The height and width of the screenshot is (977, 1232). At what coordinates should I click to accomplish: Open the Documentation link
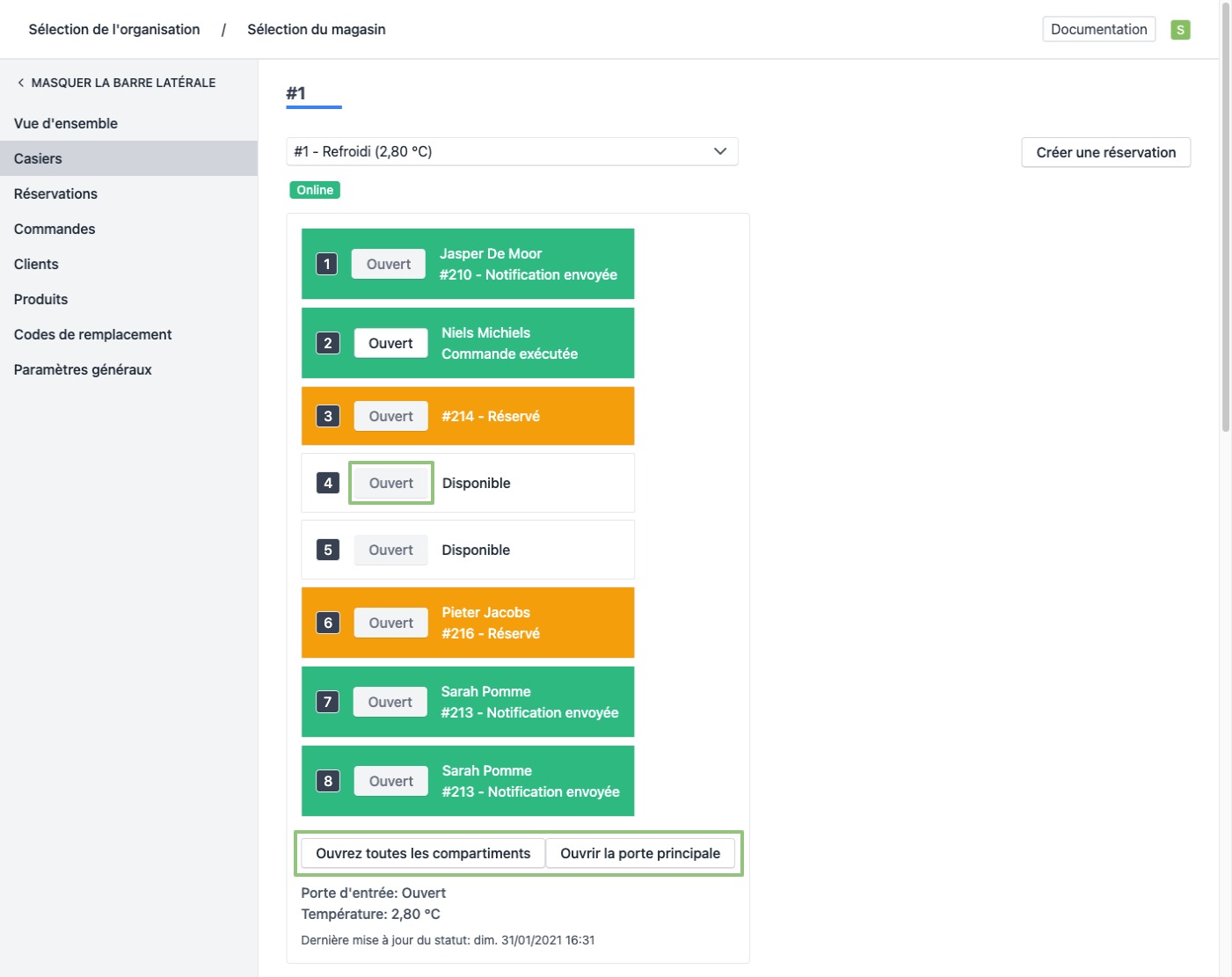tap(1098, 29)
